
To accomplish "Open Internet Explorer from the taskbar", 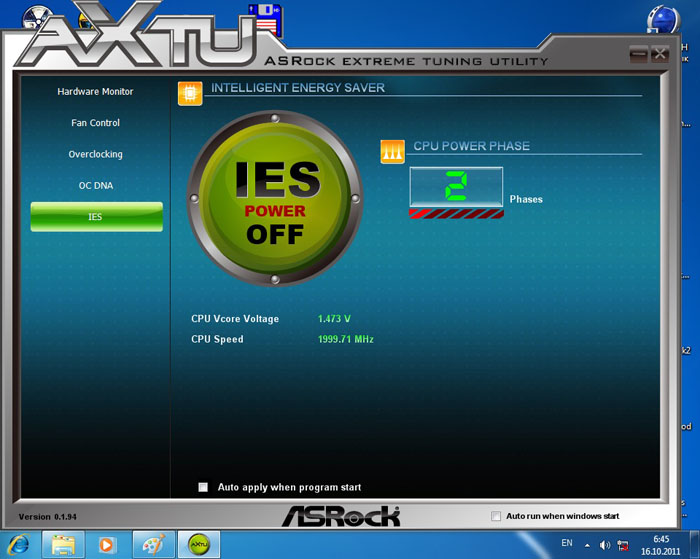I will (x=19, y=545).
